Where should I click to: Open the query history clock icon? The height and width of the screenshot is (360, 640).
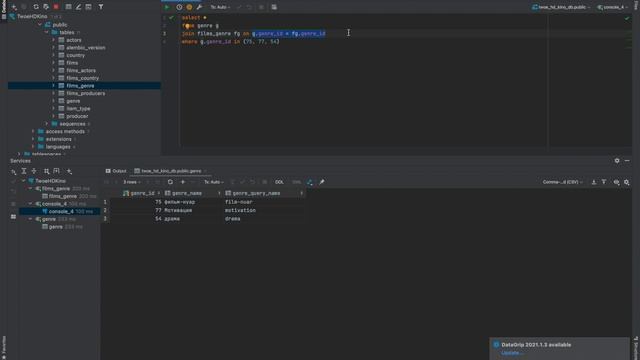pyautogui.click(x=179, y=7)
